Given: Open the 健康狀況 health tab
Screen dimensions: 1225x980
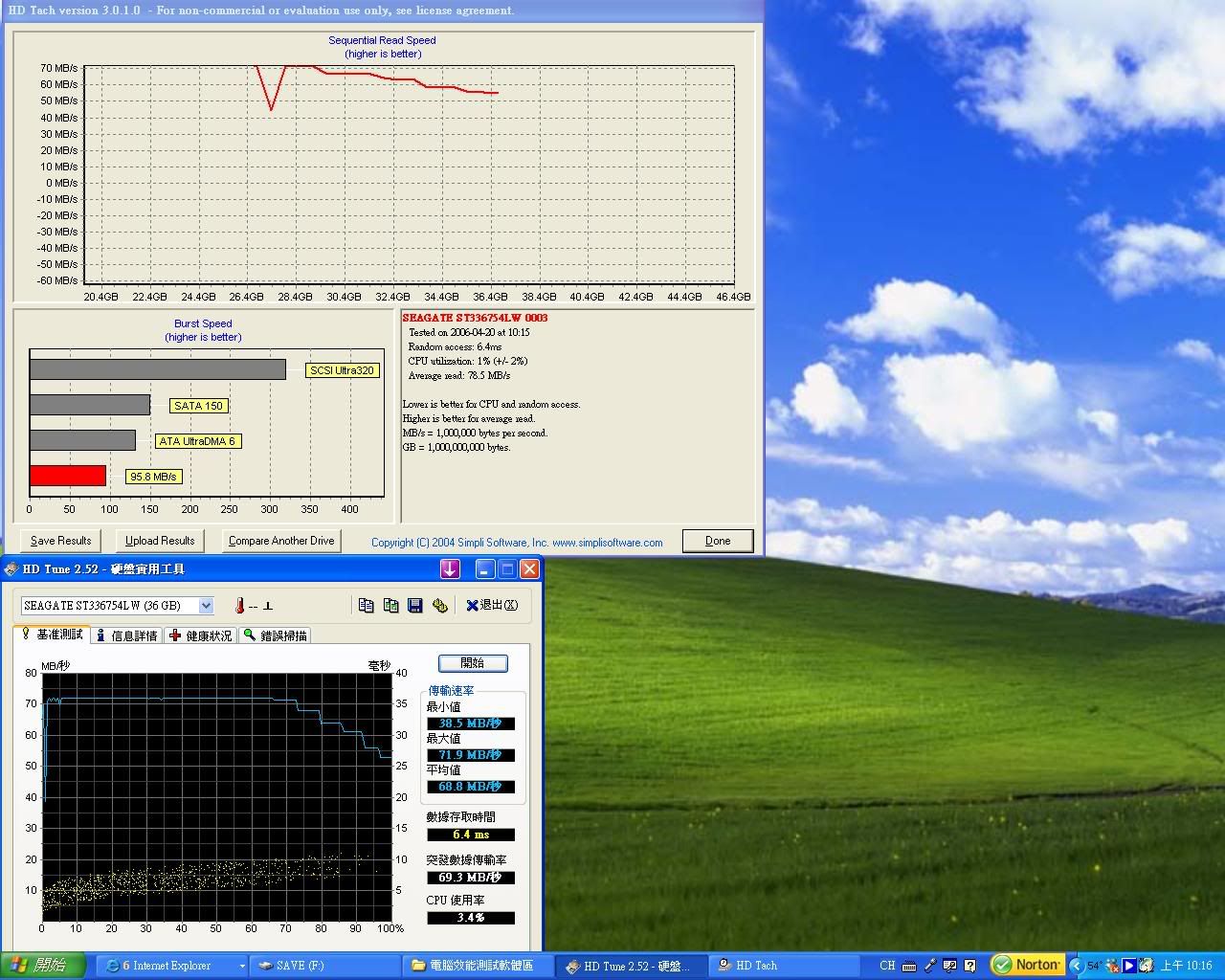Looking at the screenshot, I should [x=201, y=635].
